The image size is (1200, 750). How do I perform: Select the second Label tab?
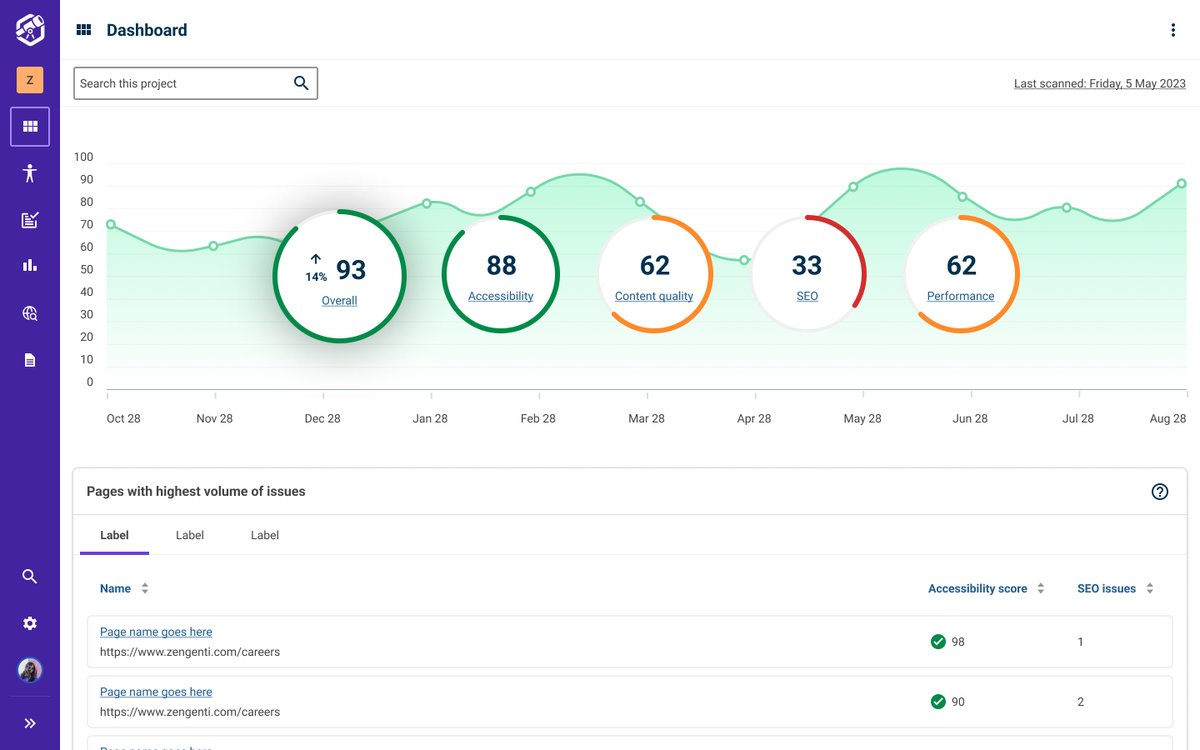[190, 535]
